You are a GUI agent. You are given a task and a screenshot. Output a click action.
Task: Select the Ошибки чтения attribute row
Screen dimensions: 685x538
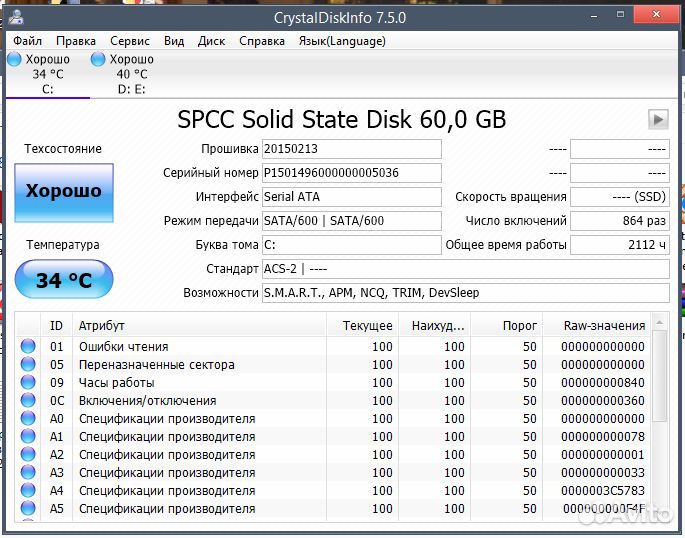pos(333,347)
